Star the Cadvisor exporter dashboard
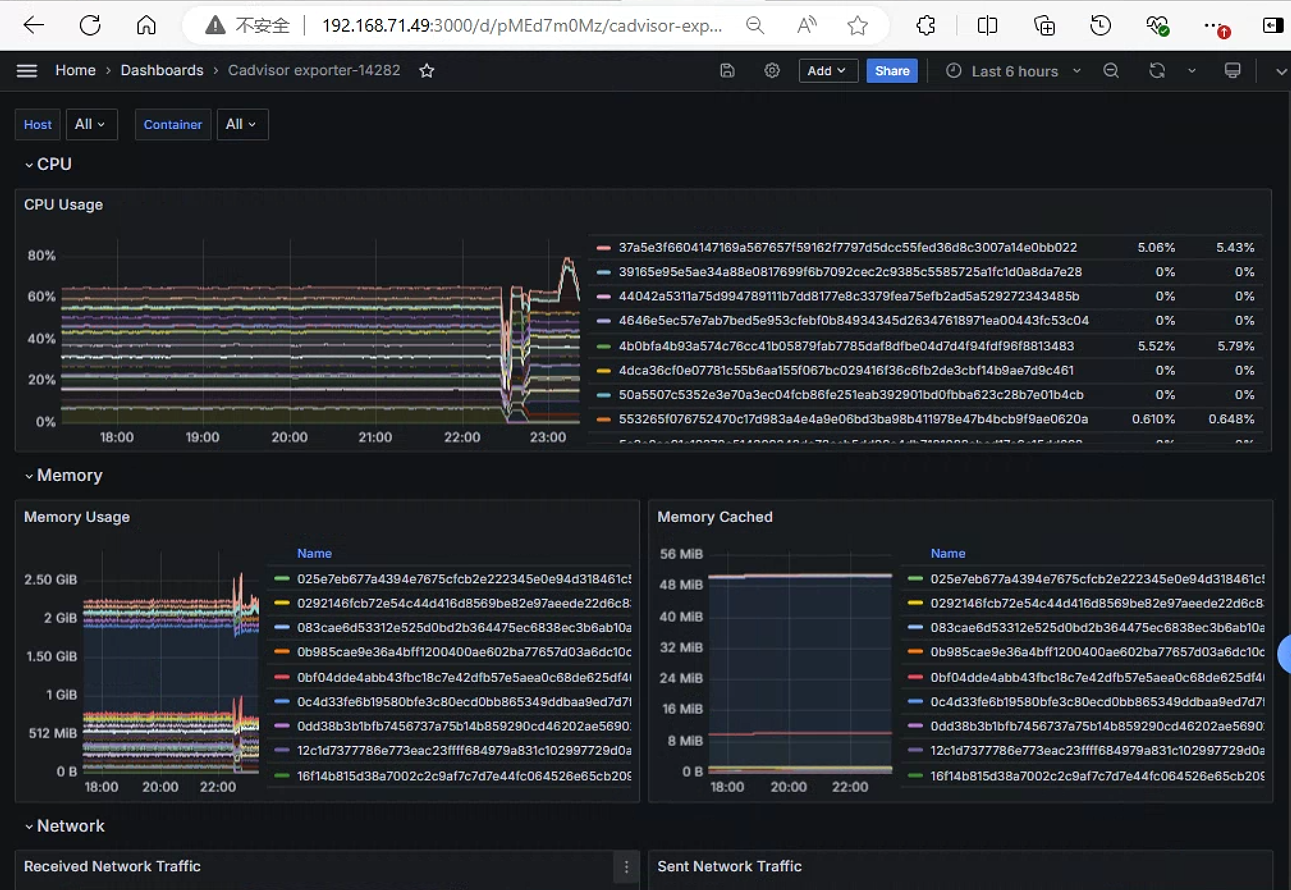Viewport: 1291px width, 890px height. coord(427,71)
